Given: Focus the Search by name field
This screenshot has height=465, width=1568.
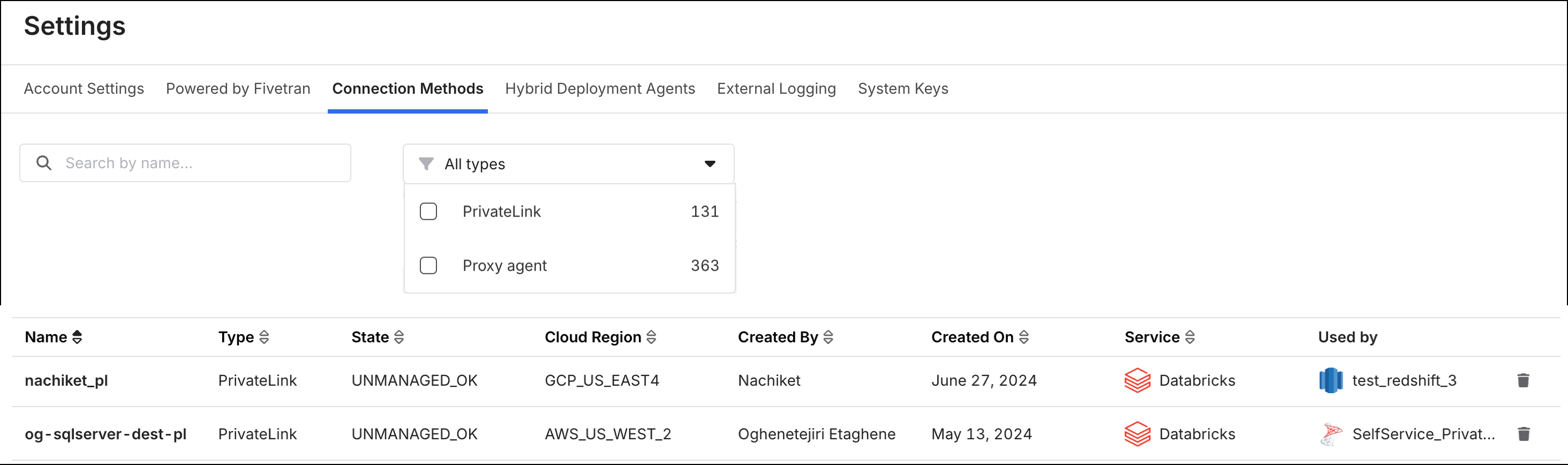Looking at the screenshot, I should click(185, 162).
